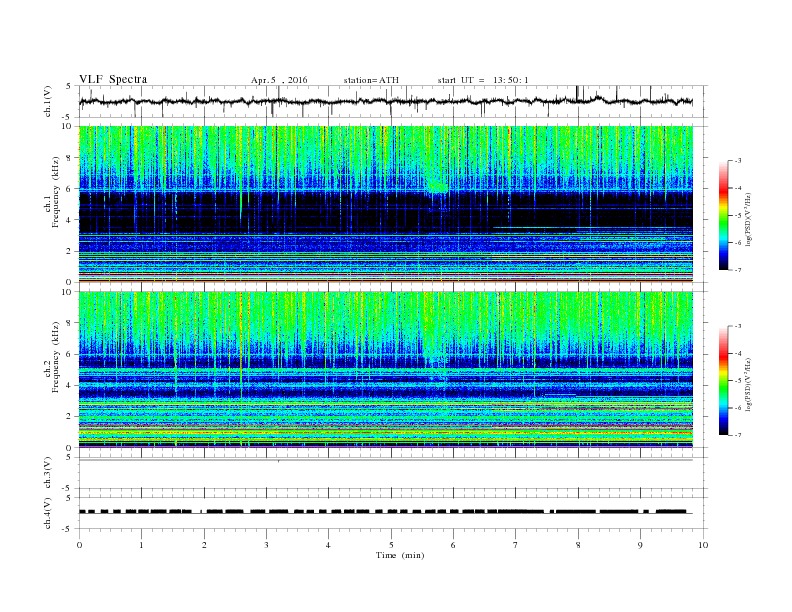Click the time axis tick label "7"
This screenshot has width=792, height=612.
point(516,545)
